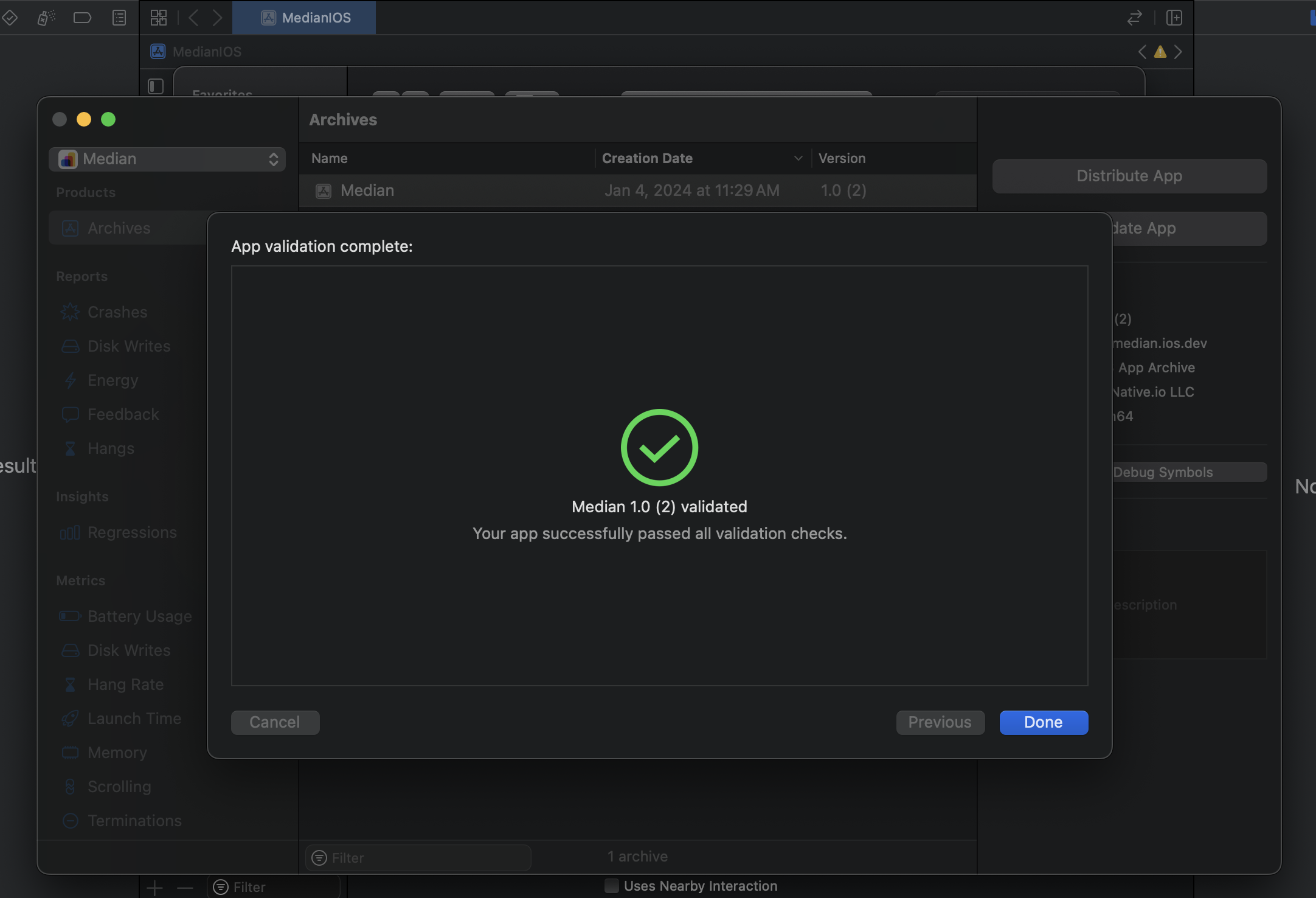Screen dimensions: 1316x898
Task: Select the MedianIOS editor tab in Xcode
Action: pyautogui.click(x=305, y=18)
